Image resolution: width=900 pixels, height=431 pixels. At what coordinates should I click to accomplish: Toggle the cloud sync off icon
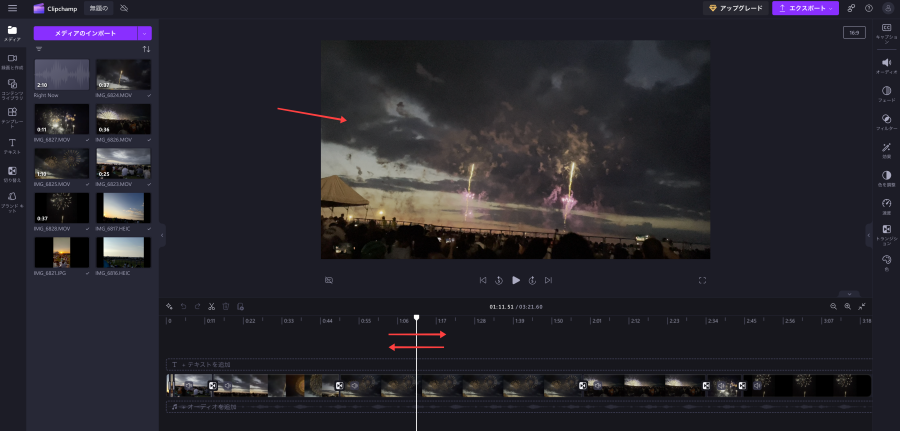124,8
